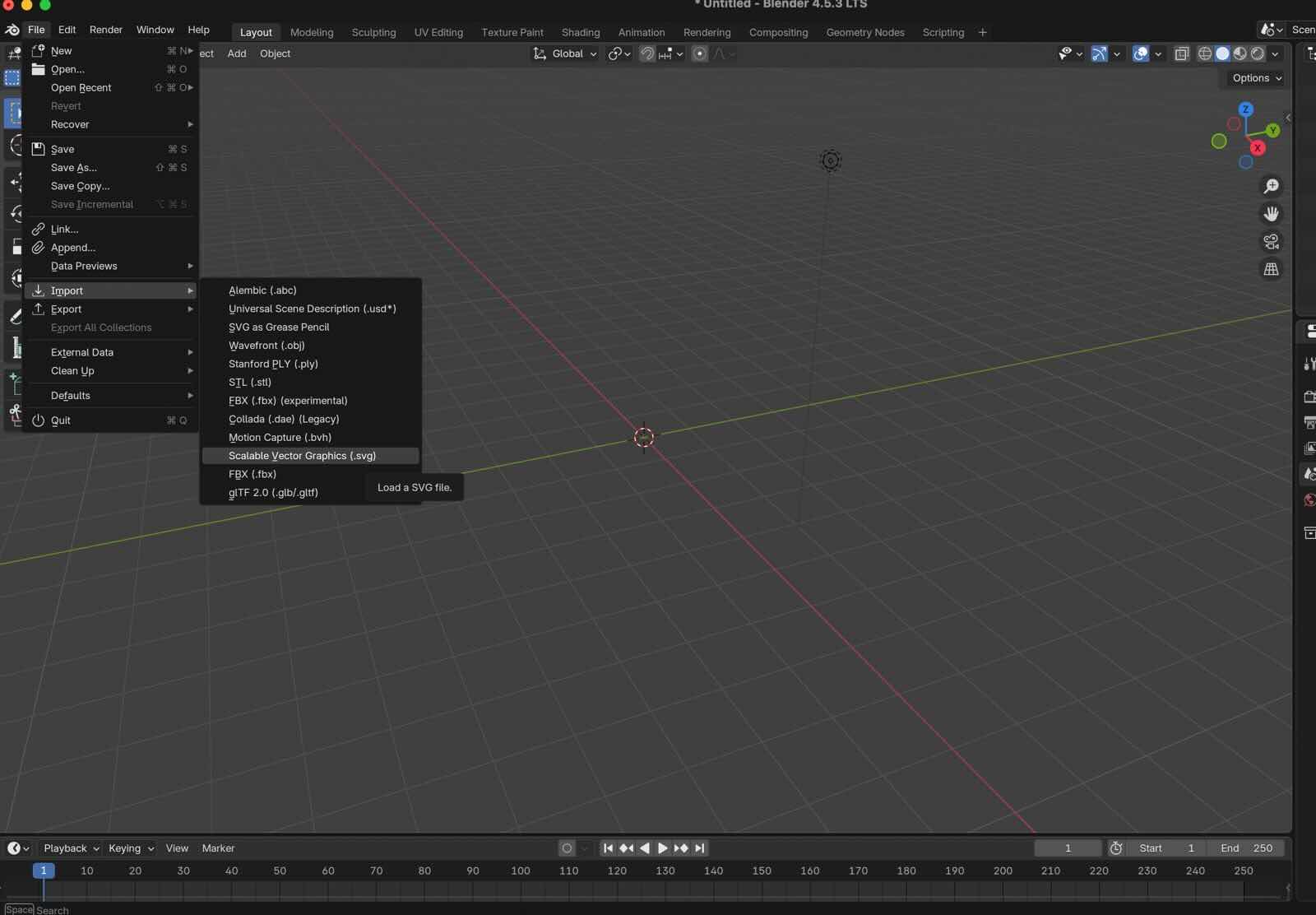
Task: Click the zoom view magnifier icon
Action: tap(1271, 186)
